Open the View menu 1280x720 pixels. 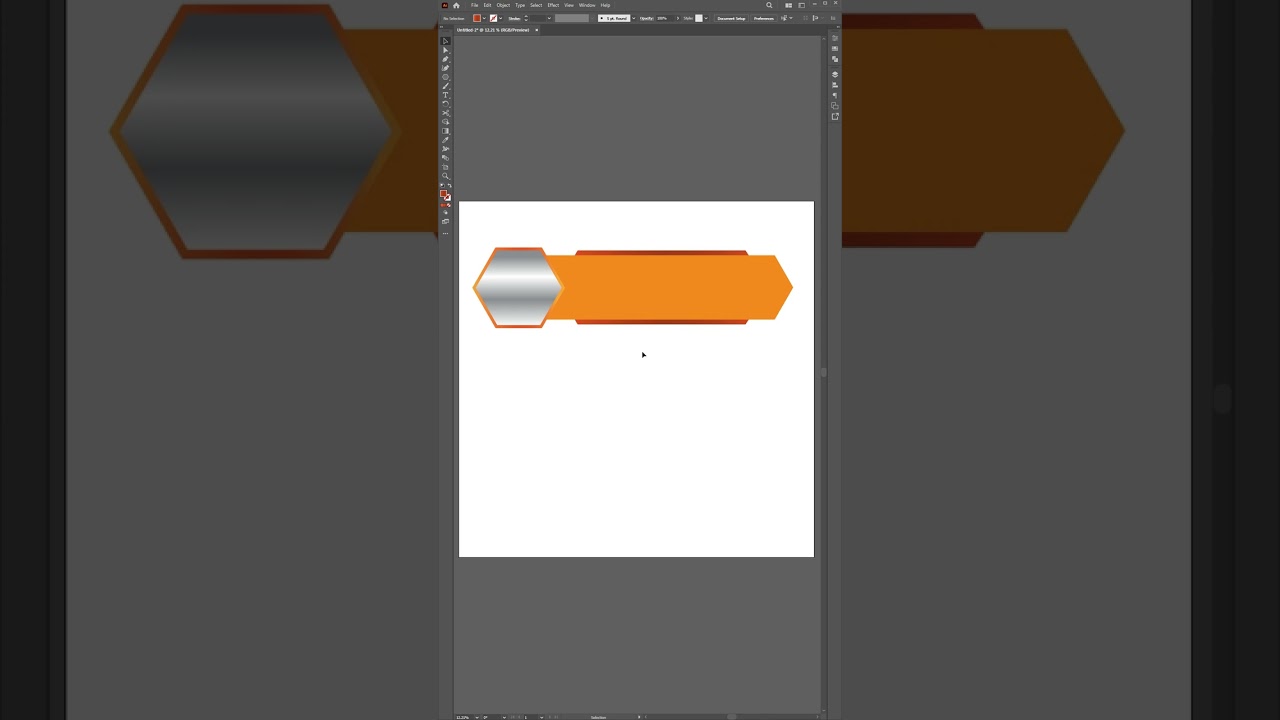[569, 5]
